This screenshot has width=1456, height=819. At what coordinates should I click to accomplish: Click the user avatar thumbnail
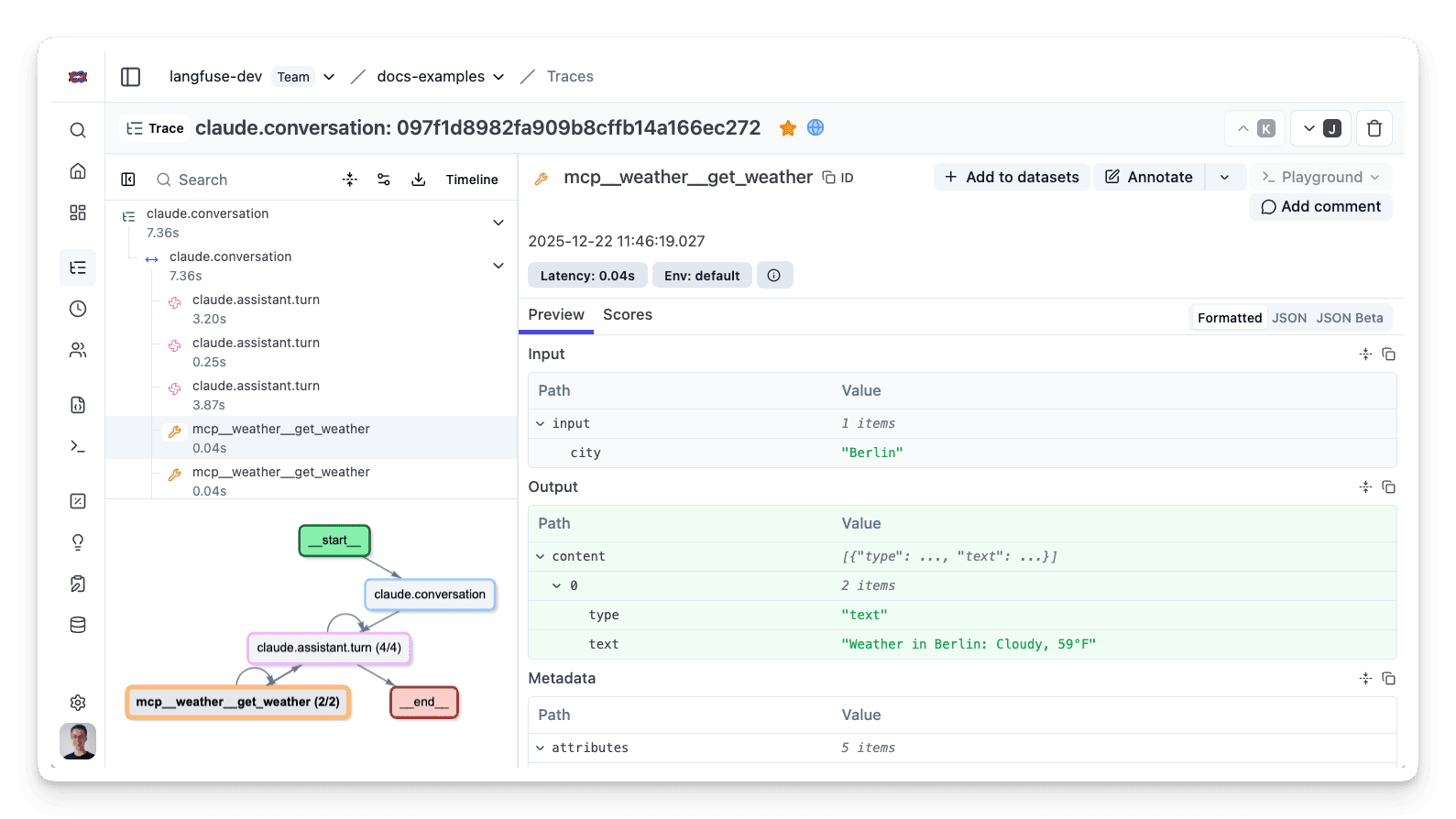point(78,741)
